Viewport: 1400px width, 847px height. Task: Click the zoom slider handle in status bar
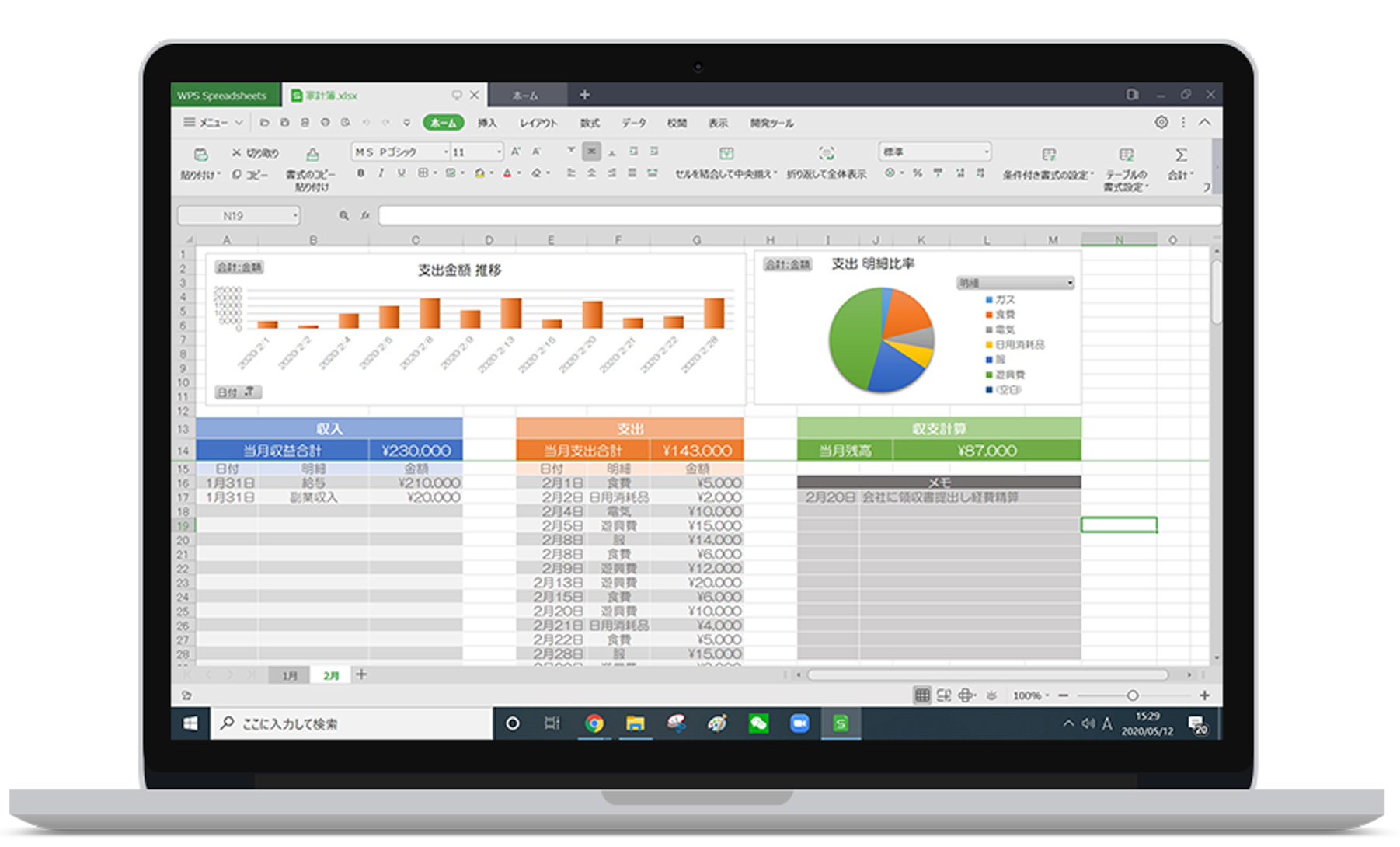tap(1133, 695)
